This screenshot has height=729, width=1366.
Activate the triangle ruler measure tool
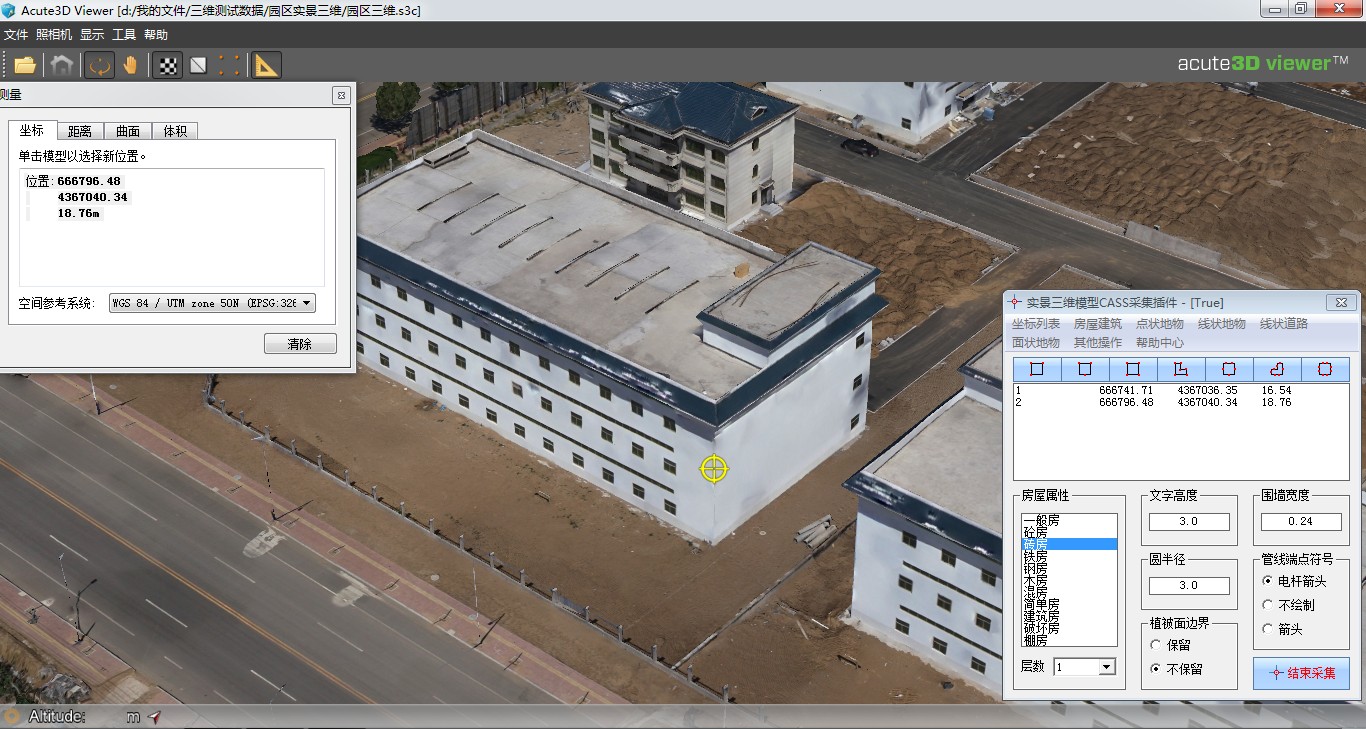click(x=266, y=65)
